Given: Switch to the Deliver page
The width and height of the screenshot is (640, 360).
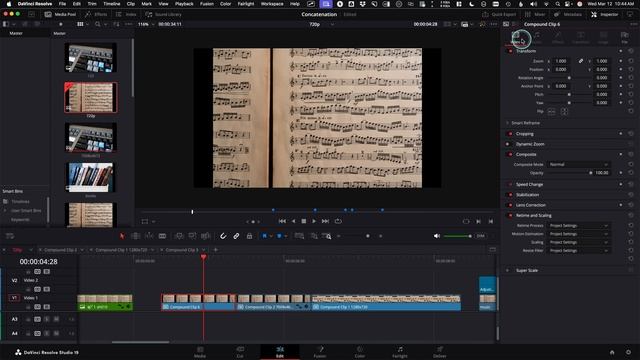Looking at the screenshot, I should pyautogui.click(x=440, y=352).
